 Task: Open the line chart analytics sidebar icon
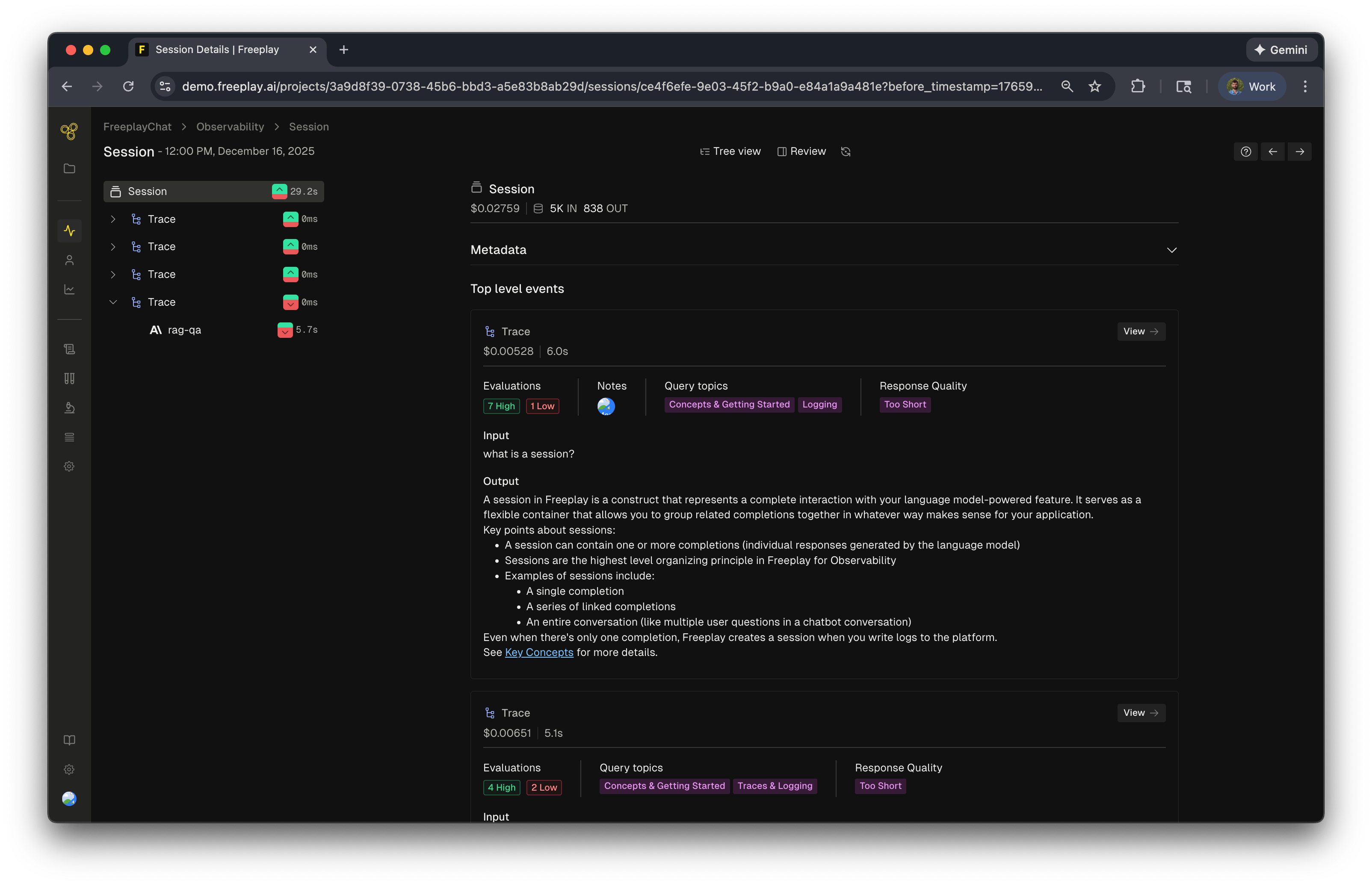tap(69, 289)
